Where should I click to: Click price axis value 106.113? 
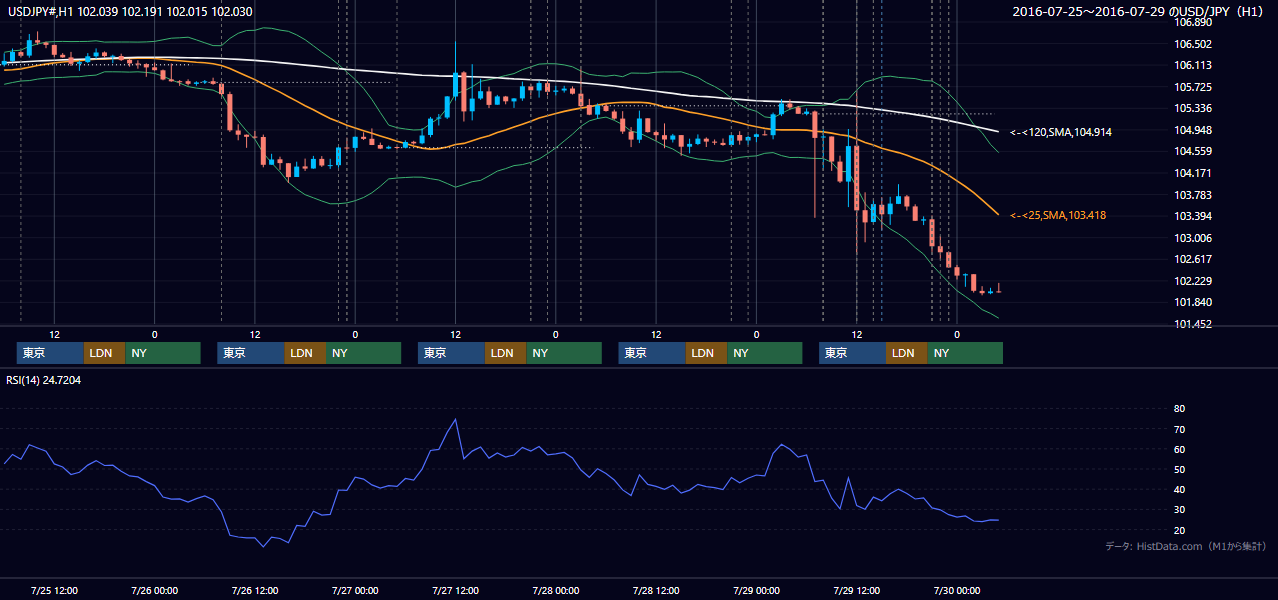point(1194,65)
